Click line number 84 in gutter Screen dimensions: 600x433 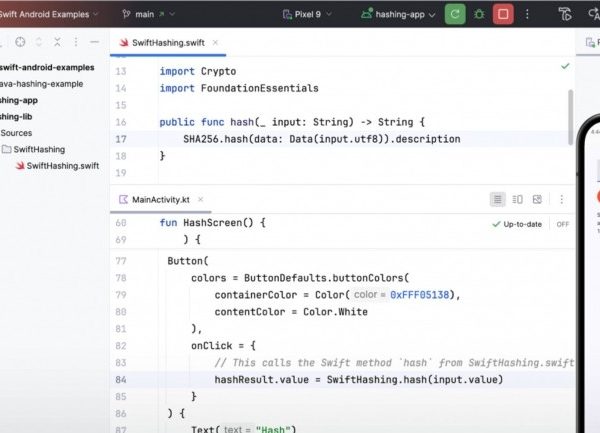(121, 380)
